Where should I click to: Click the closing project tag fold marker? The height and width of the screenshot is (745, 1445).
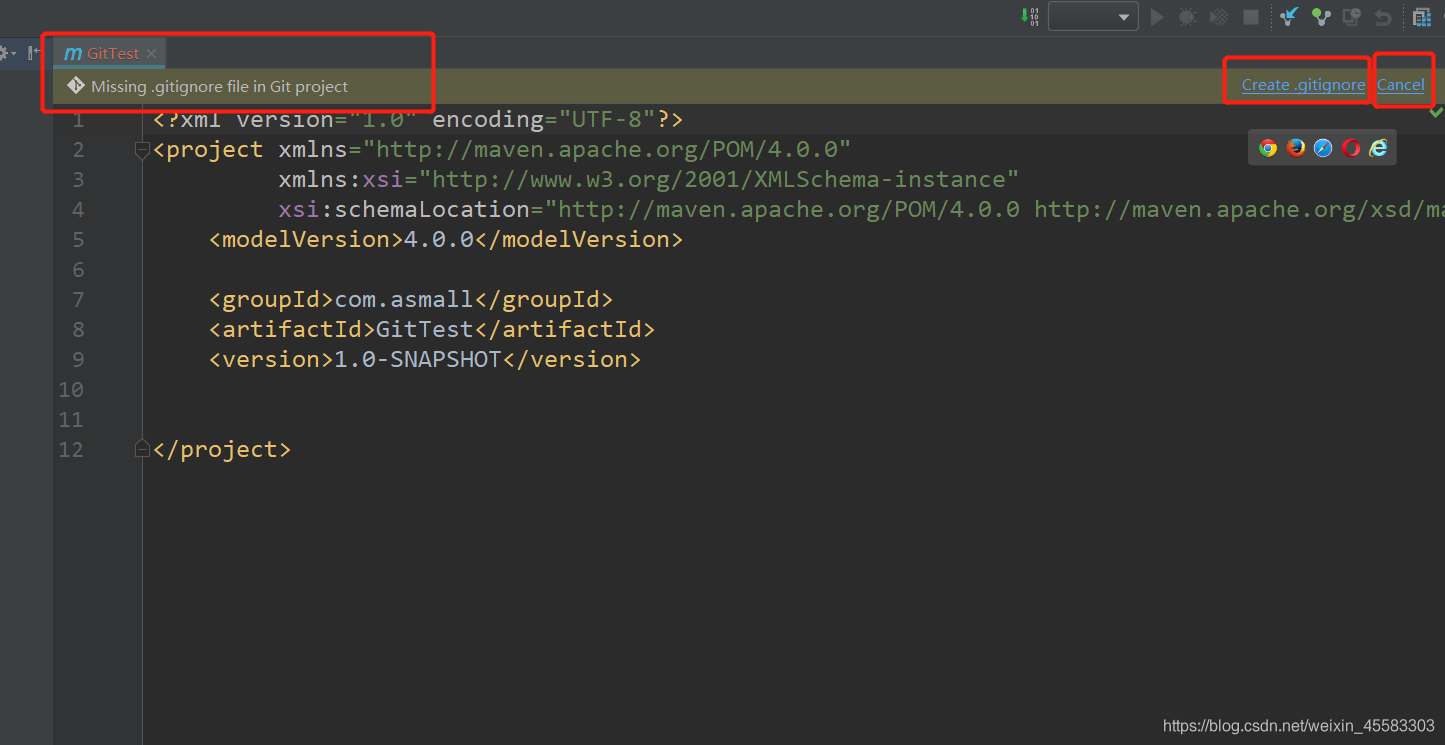coord(142,449)
